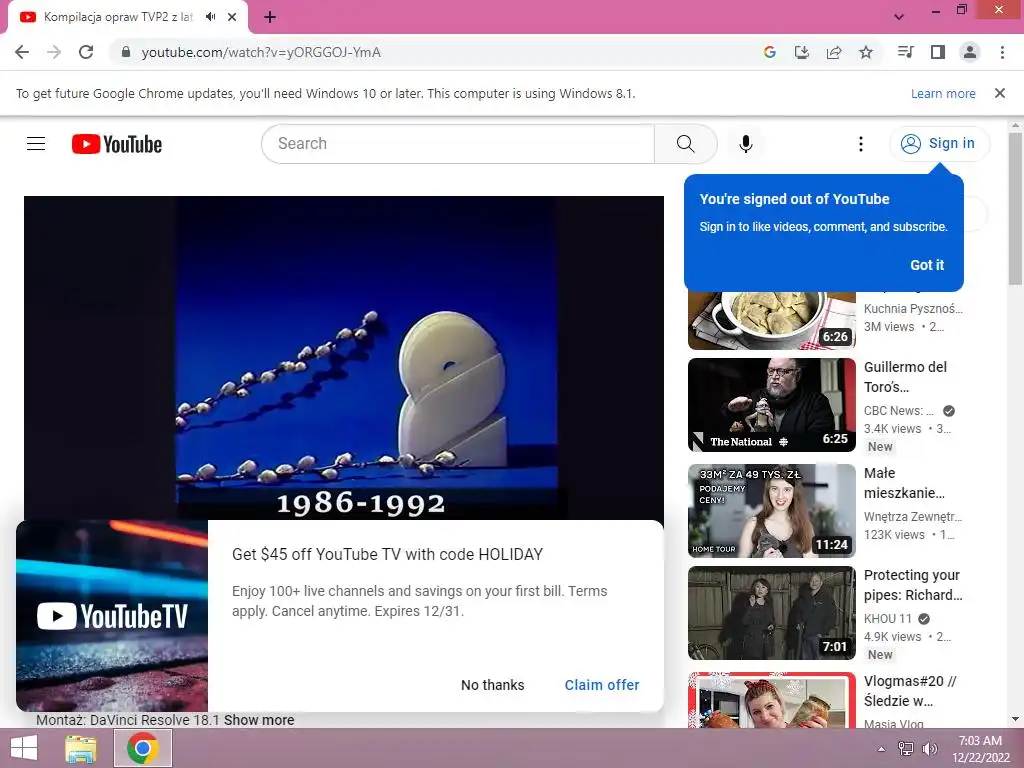Open File Explorer from the taskbar
This screenshot has width=1024, height=768.
tap(81, 748)
